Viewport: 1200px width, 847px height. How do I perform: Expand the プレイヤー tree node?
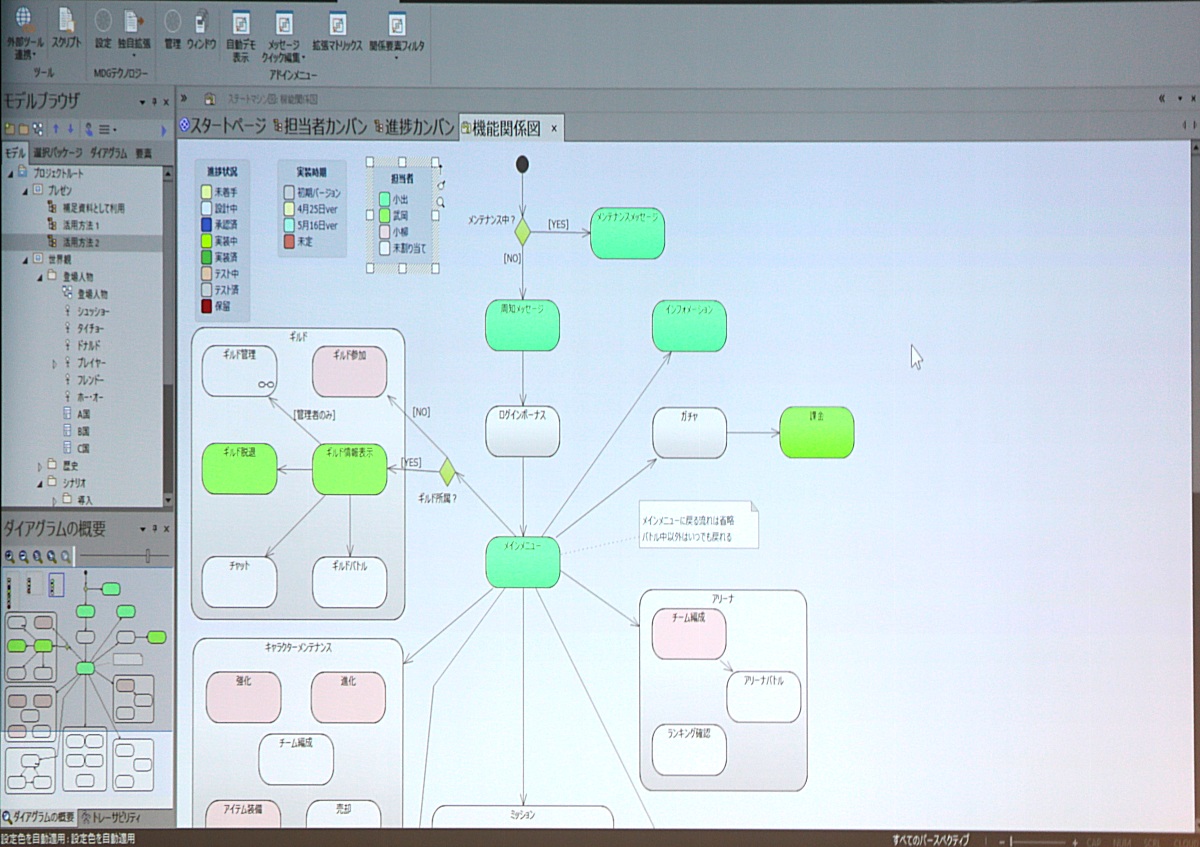coord(55,363)
